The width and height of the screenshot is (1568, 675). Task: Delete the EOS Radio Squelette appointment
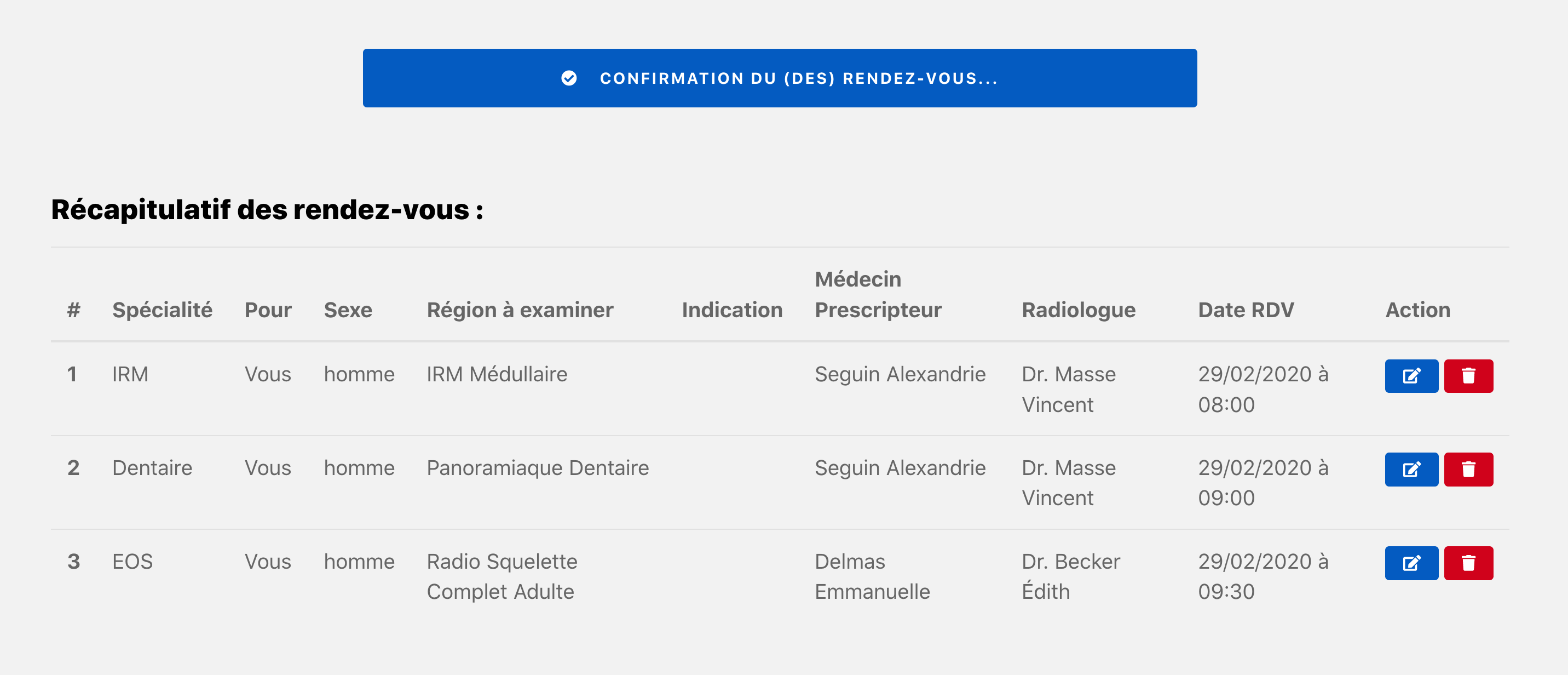click(x=1468, y=563)
